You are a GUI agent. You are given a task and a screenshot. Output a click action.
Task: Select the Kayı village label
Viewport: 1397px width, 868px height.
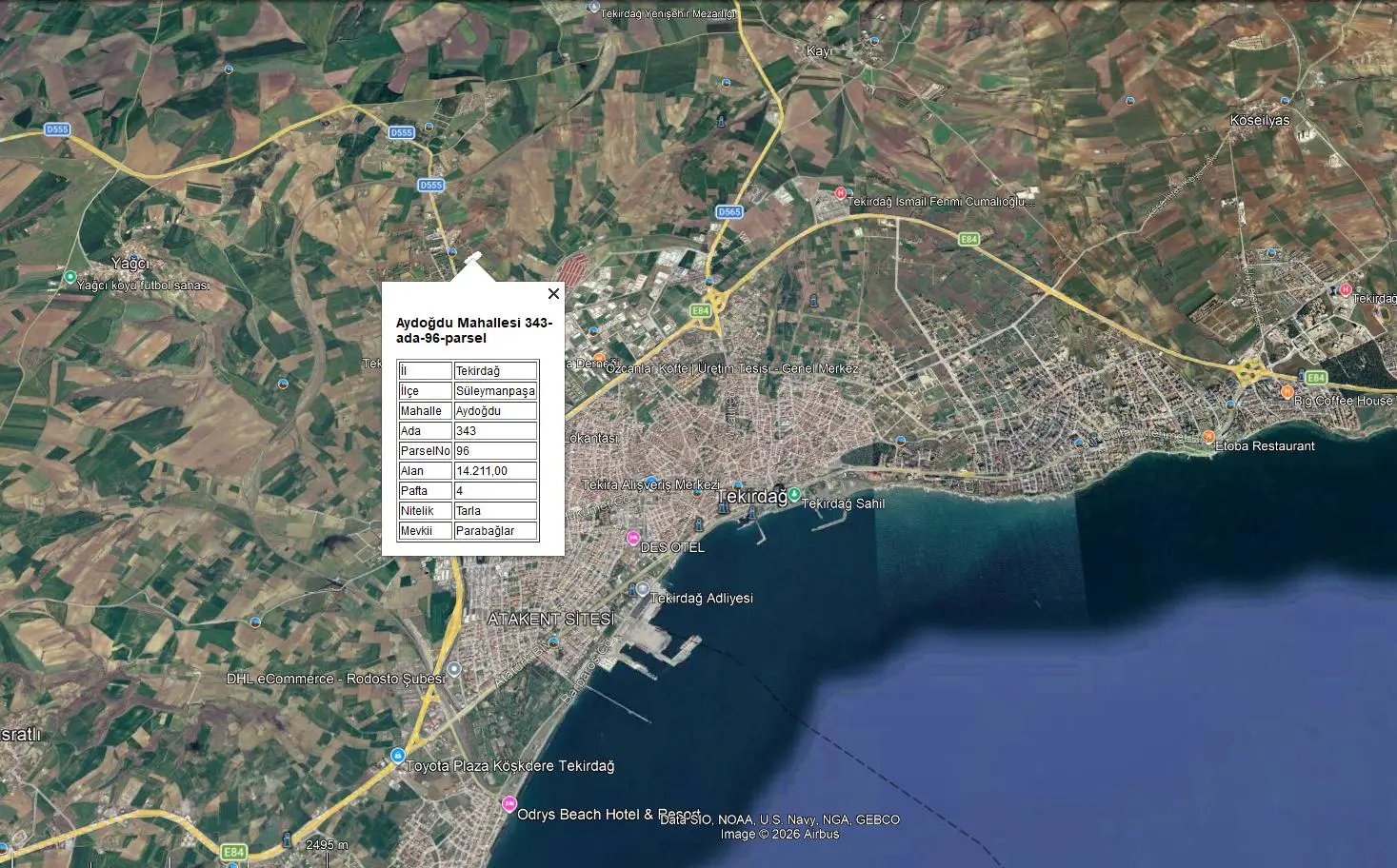(x=819, y=51)
